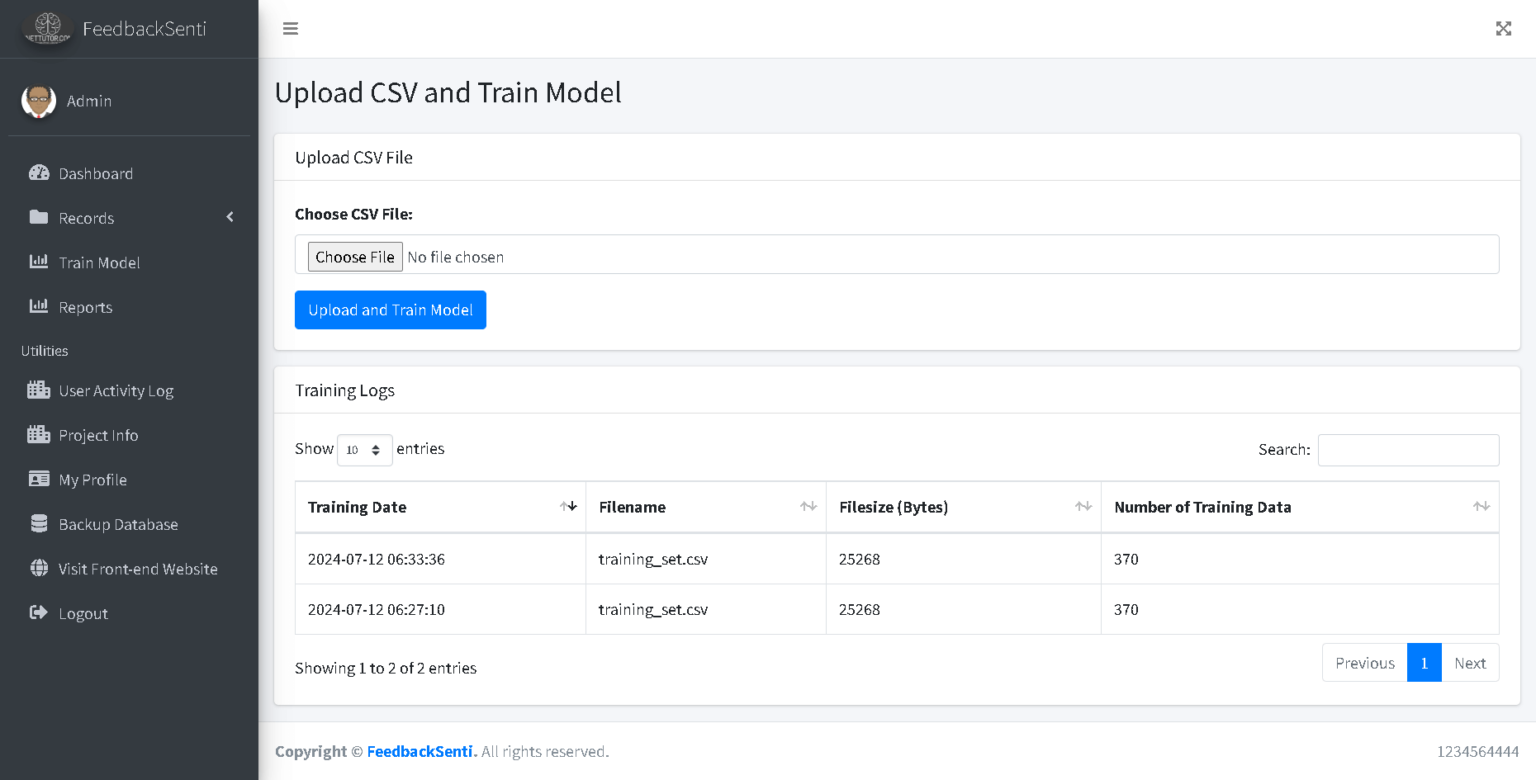Click the Filename column sort arrows

coord(808,506)
